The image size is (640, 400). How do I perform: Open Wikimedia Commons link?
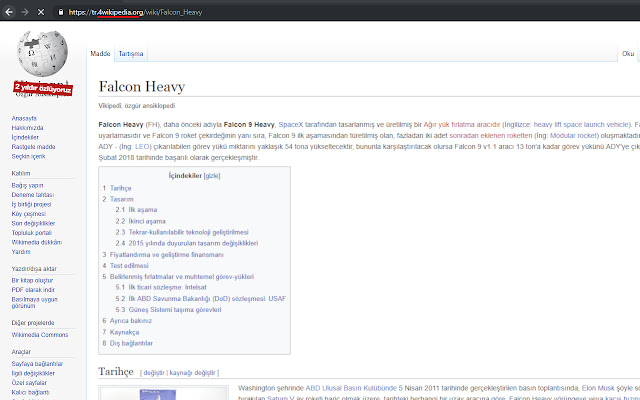(x=40, y=335)
